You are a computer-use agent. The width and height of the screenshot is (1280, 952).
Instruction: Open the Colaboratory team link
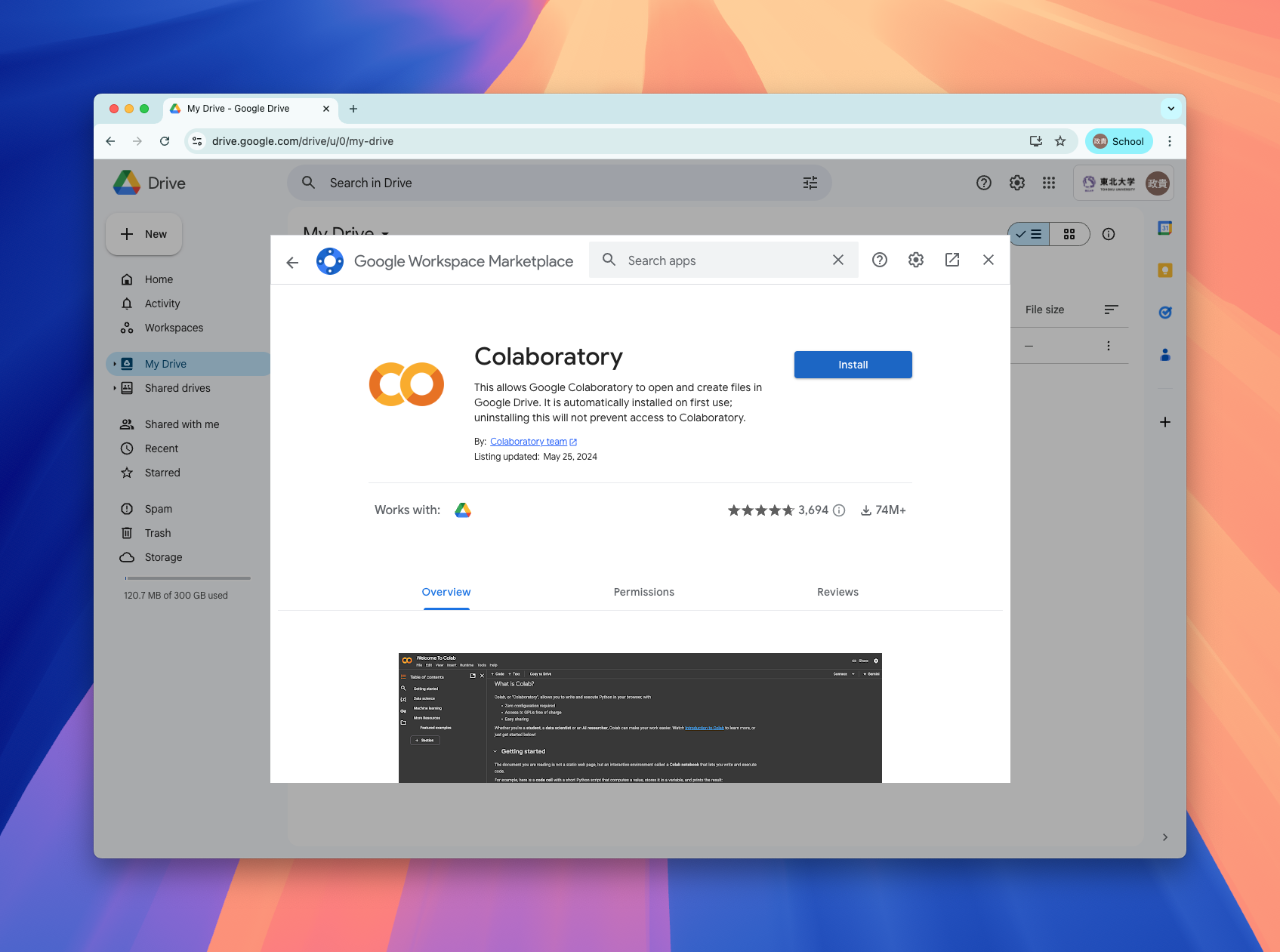[529, 442]
